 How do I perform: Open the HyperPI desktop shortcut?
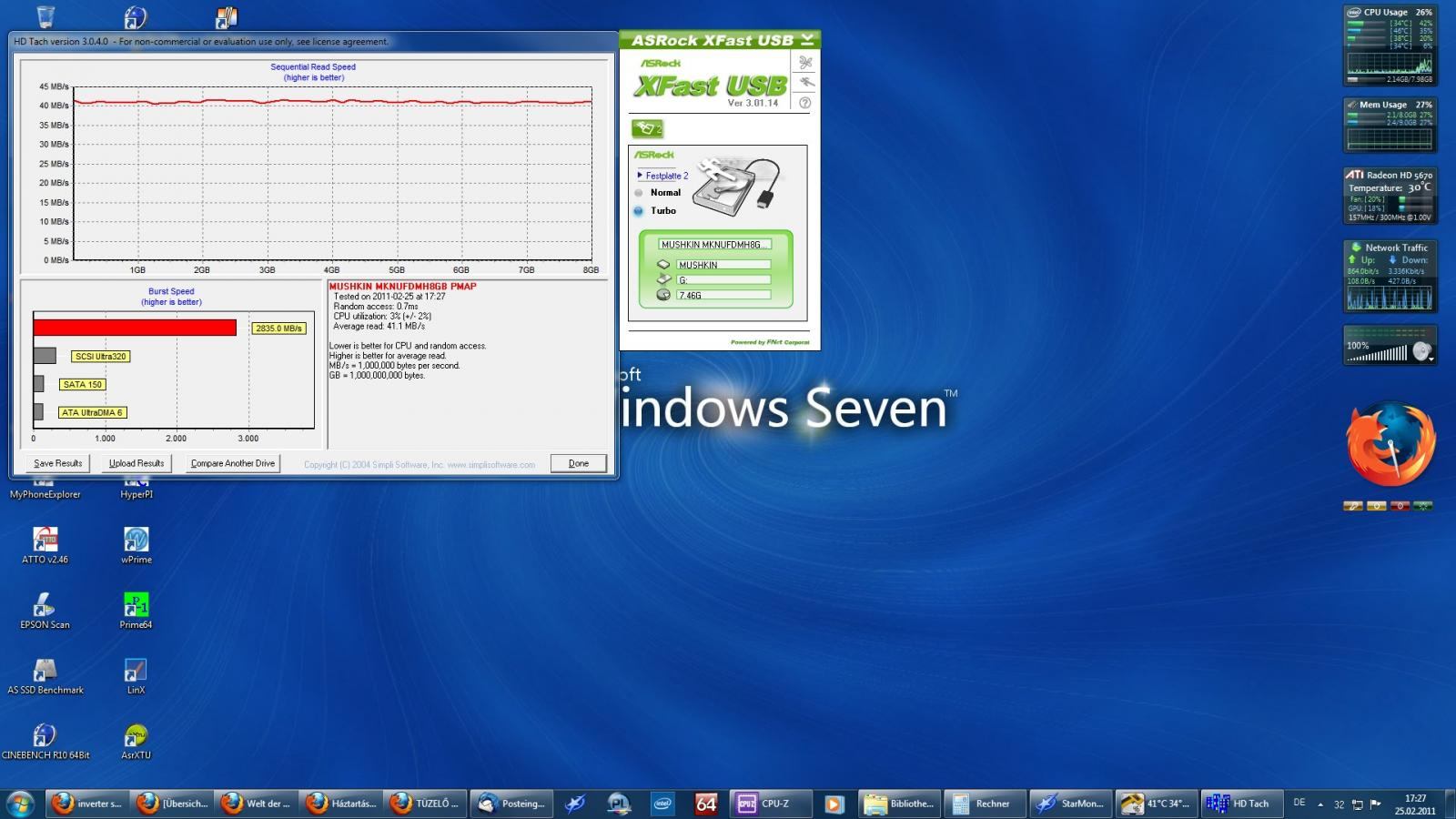point(136,489)
